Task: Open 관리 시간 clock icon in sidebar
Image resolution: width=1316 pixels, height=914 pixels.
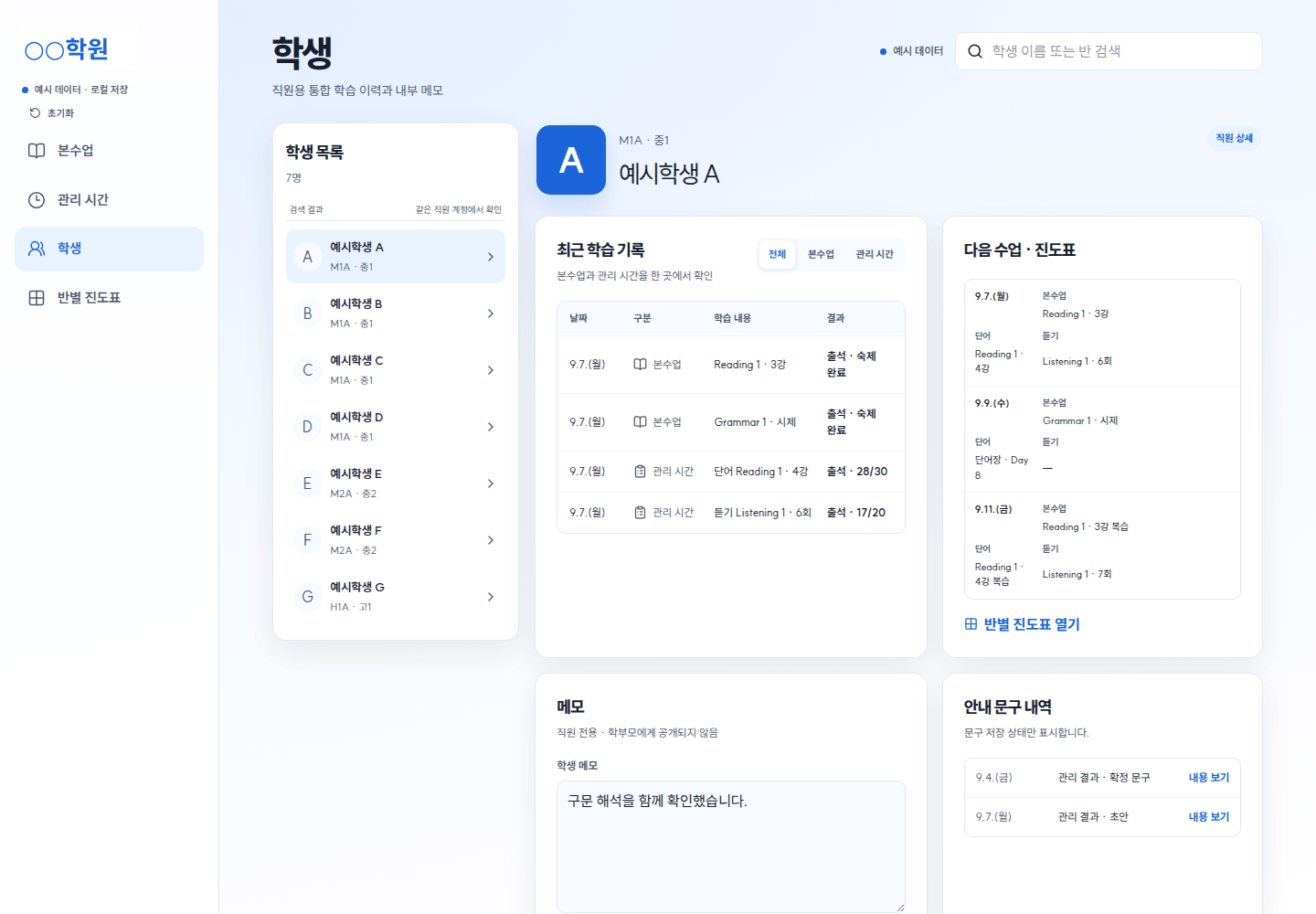Action: pyautogui.click(x=37, y=200)
